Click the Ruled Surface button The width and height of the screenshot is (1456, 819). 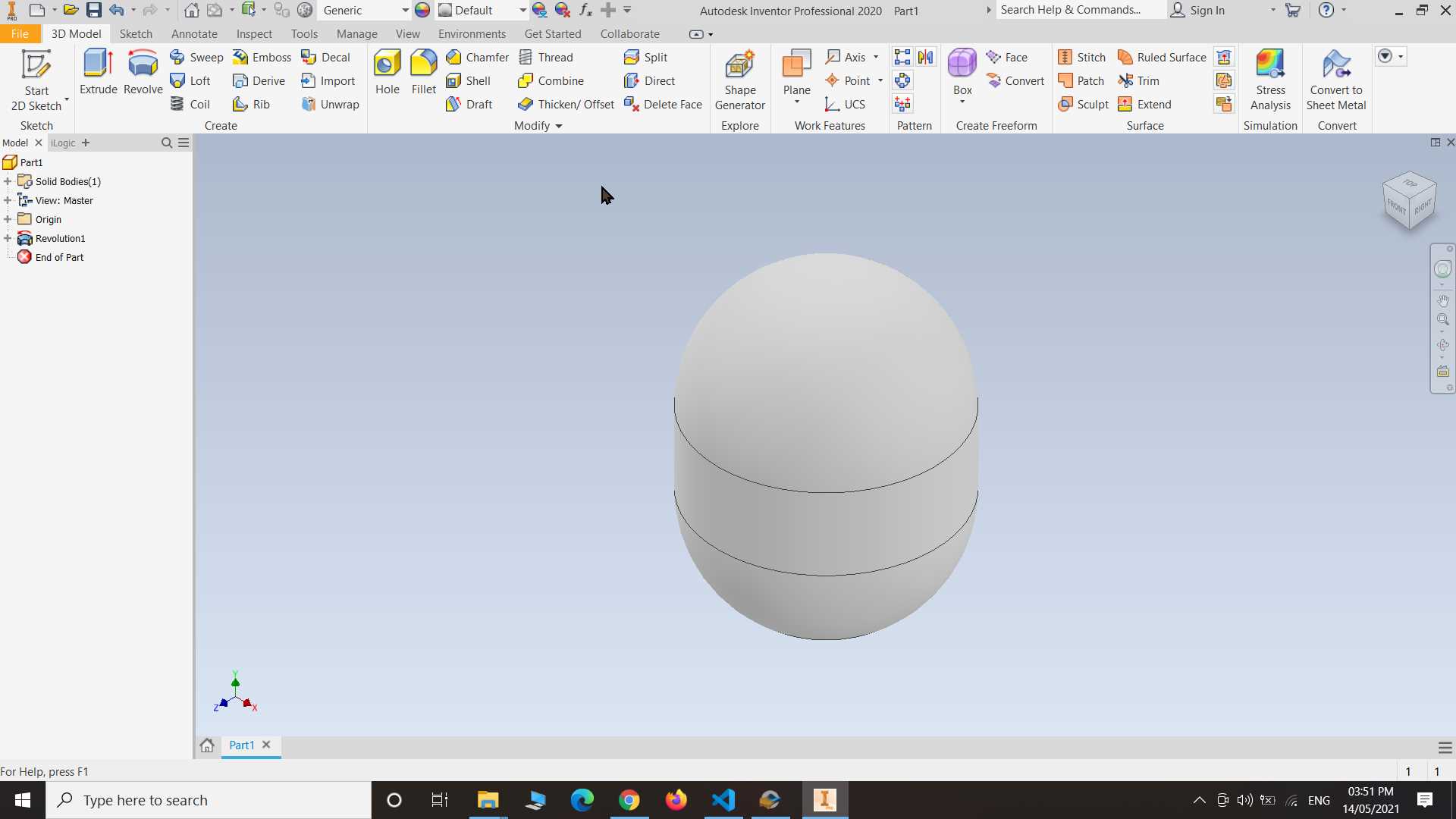1161,58
